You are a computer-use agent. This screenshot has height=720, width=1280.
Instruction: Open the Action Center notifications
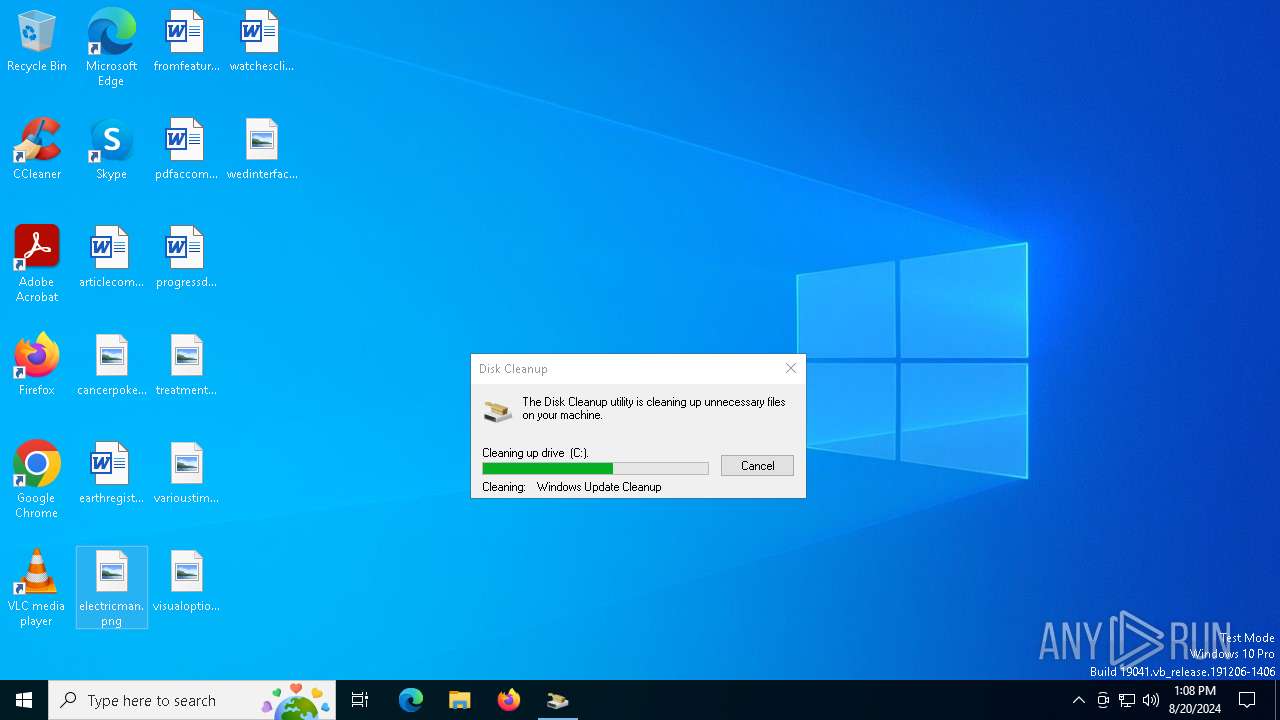tap(1247, 700)
